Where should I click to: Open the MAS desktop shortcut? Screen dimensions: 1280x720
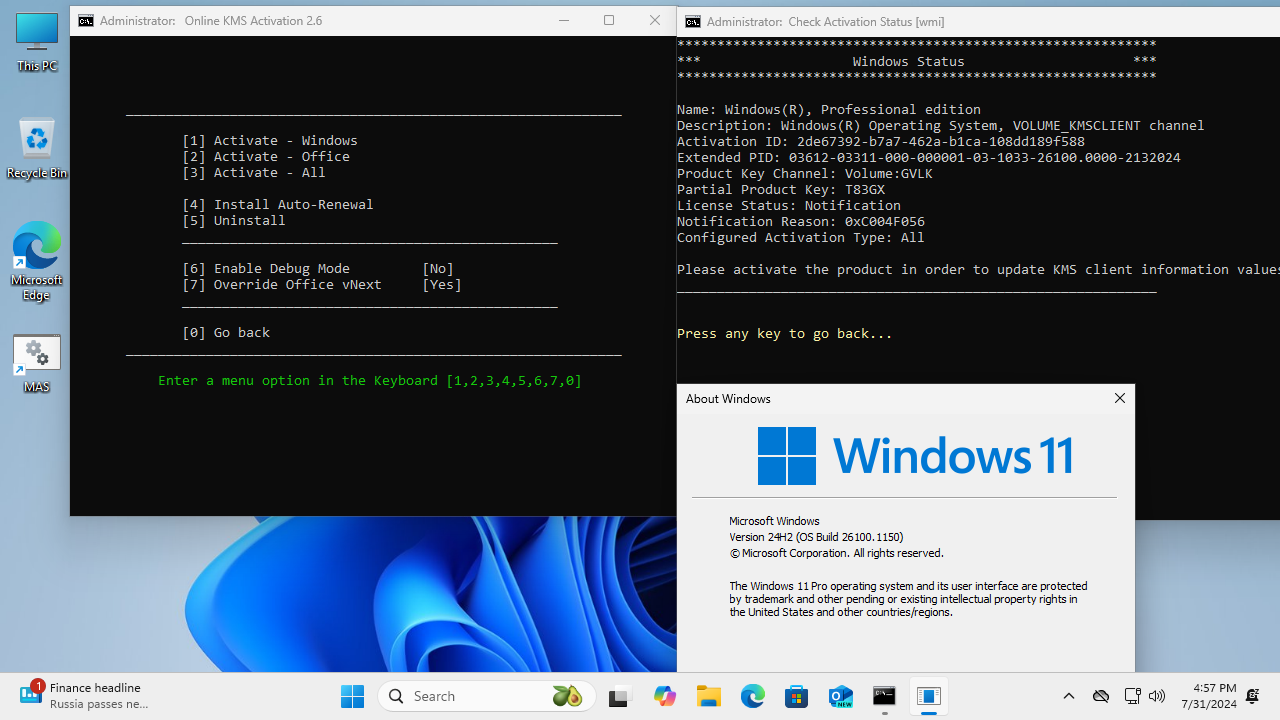[x=37, y=363]
